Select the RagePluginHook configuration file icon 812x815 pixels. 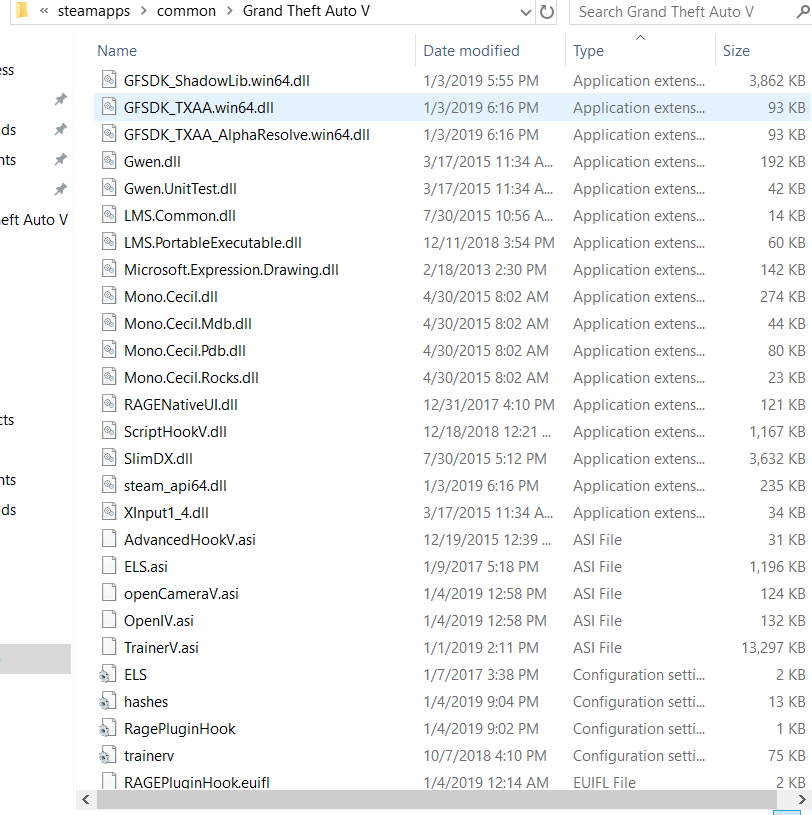tap(107, 729)
